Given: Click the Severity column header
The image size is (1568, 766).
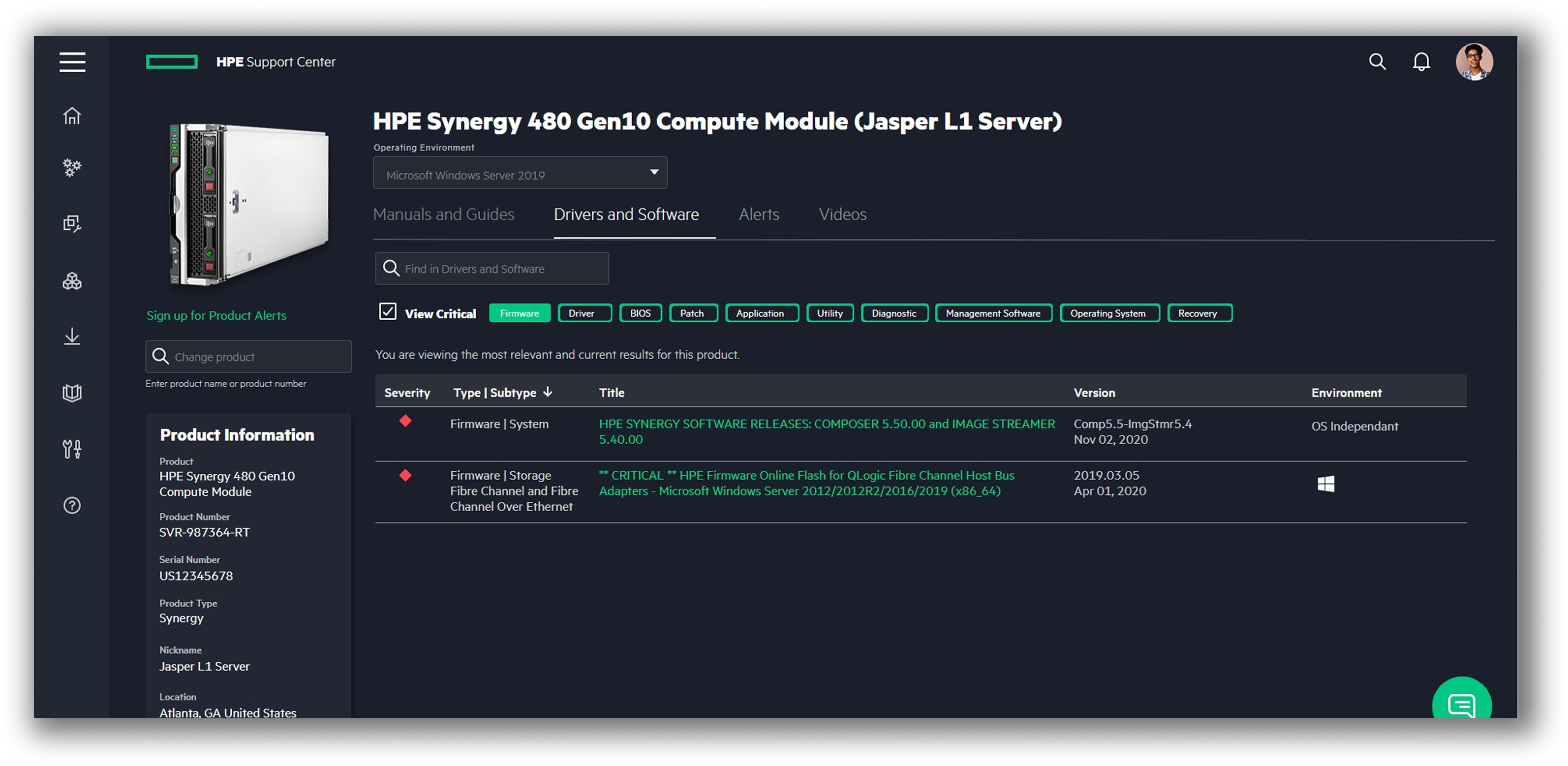Looking at the screenshot, I should (406, 393).
